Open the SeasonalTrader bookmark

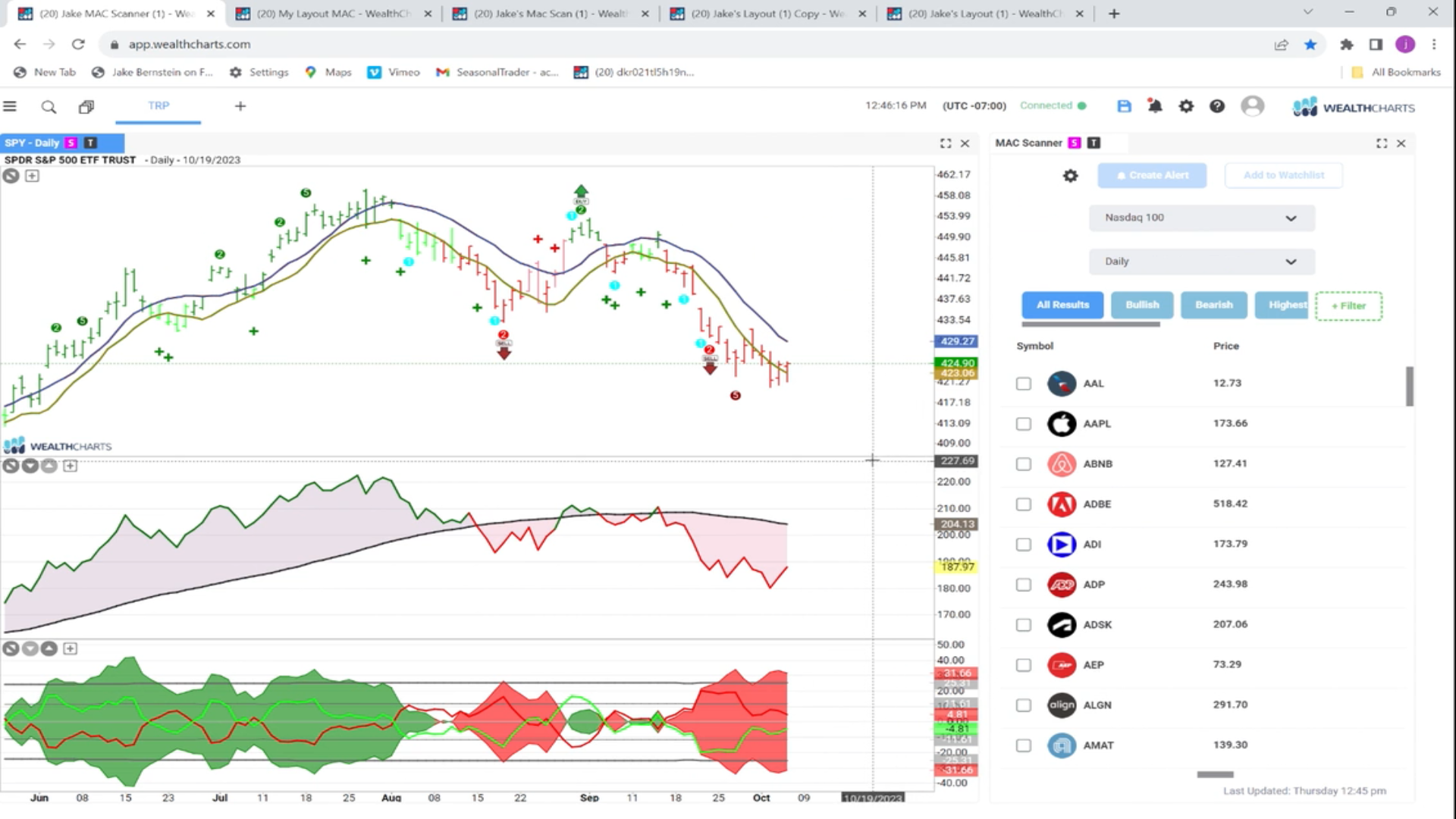497,72
